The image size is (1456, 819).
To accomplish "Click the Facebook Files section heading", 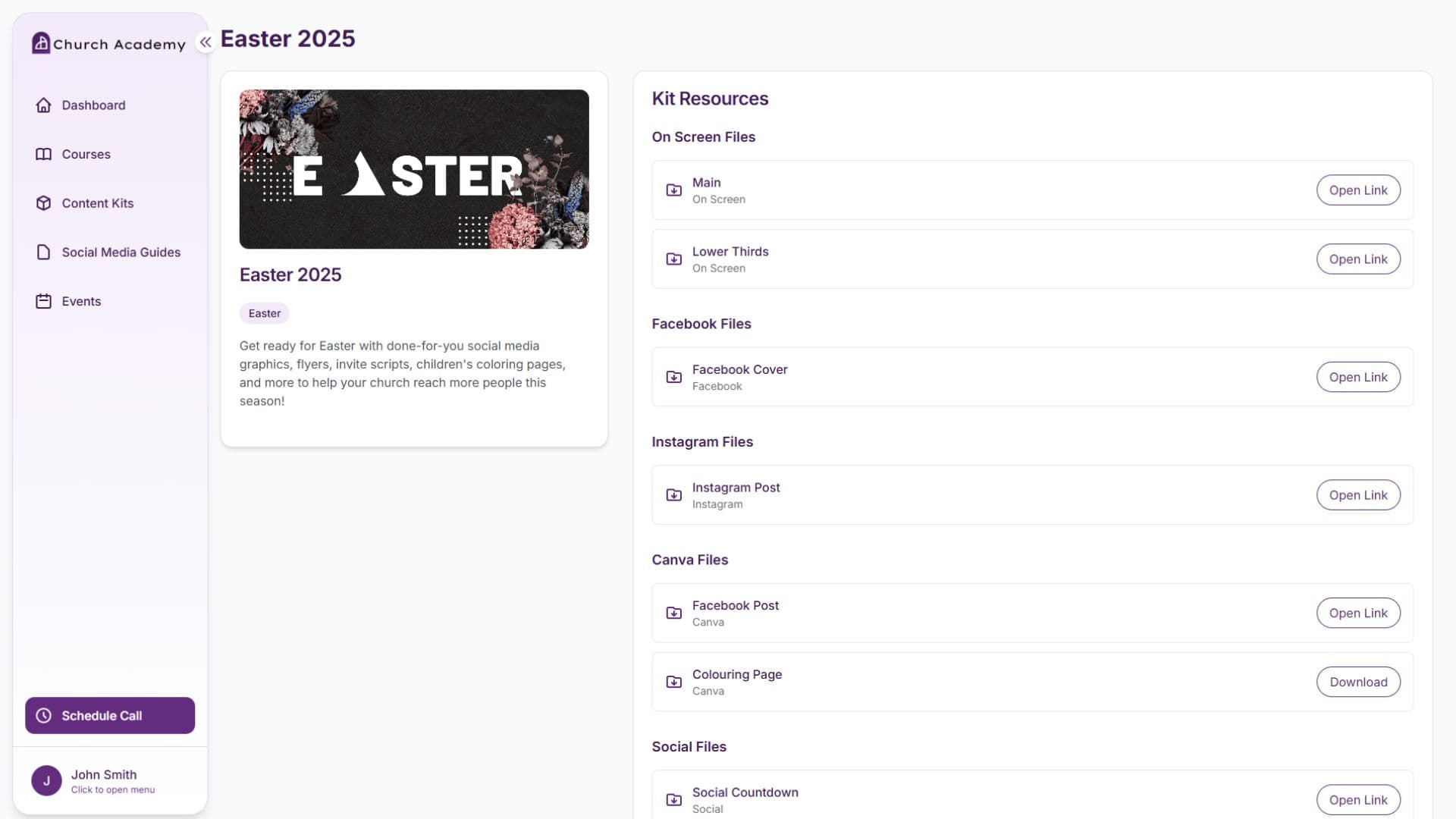I will (x=701, y=324).
